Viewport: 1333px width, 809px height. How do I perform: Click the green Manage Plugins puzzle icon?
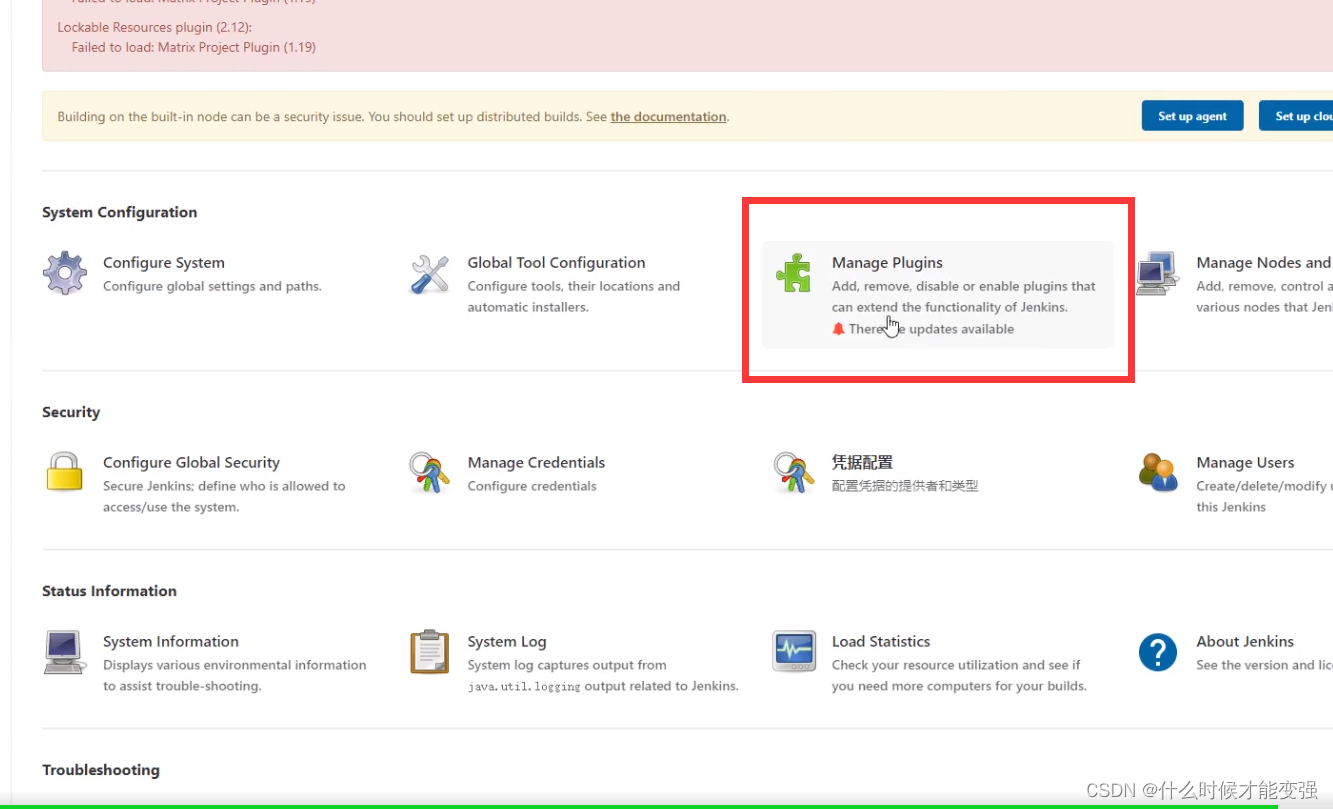click(794, 273)
